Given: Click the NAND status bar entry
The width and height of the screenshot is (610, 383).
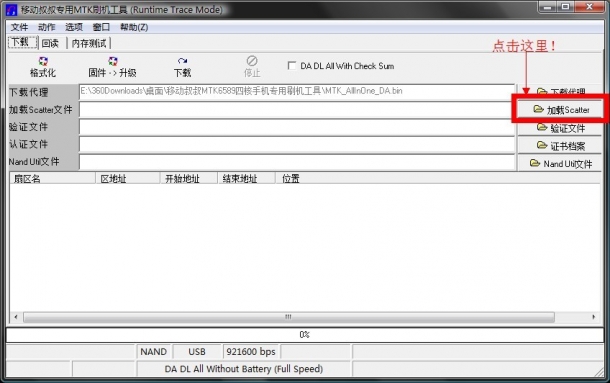Looking at the screenshot, I should (x=154, y=352).
